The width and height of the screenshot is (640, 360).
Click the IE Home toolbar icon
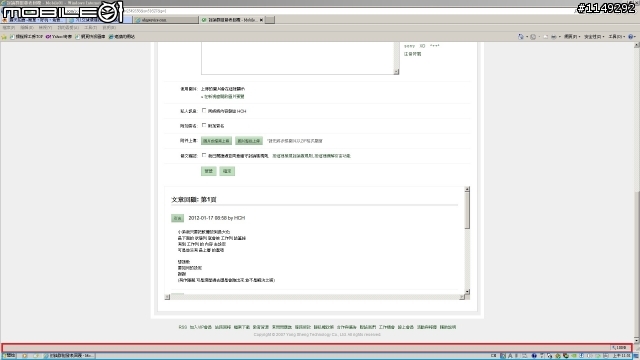tap(521, 37)
